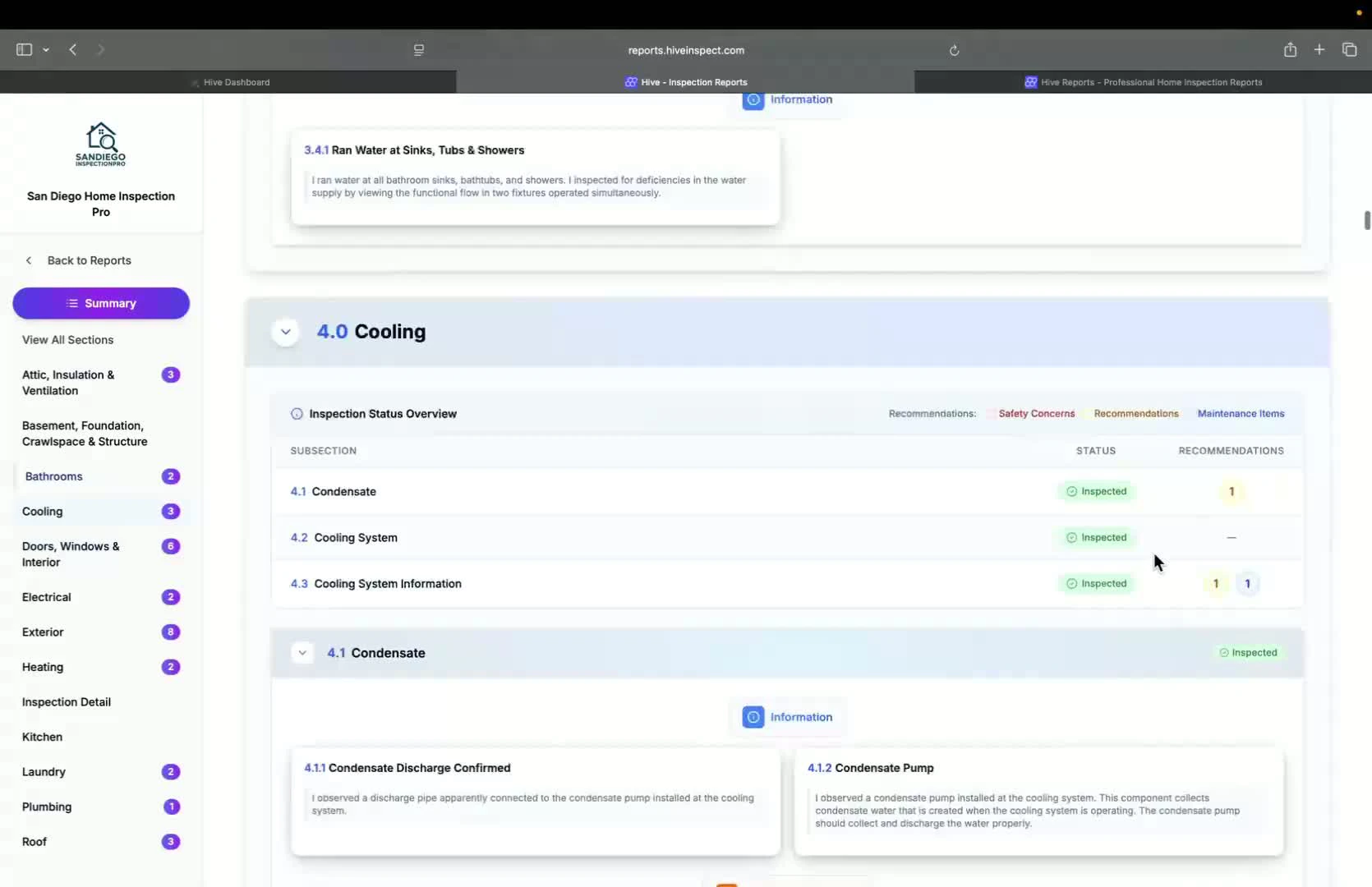Click the Plumbing count badge 1
The width and height of the screenshot is (1372, 887).
click(x=171, y=807)
